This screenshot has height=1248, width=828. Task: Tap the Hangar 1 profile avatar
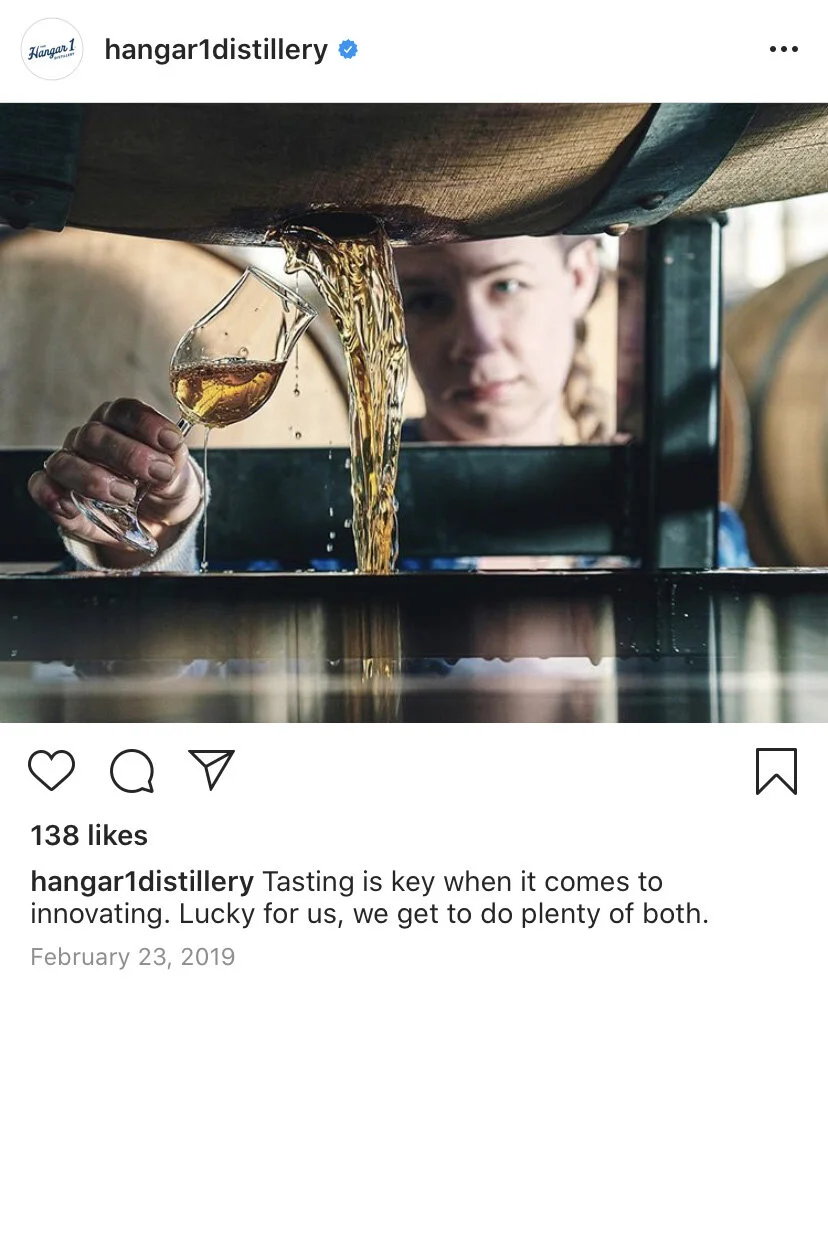52,49
